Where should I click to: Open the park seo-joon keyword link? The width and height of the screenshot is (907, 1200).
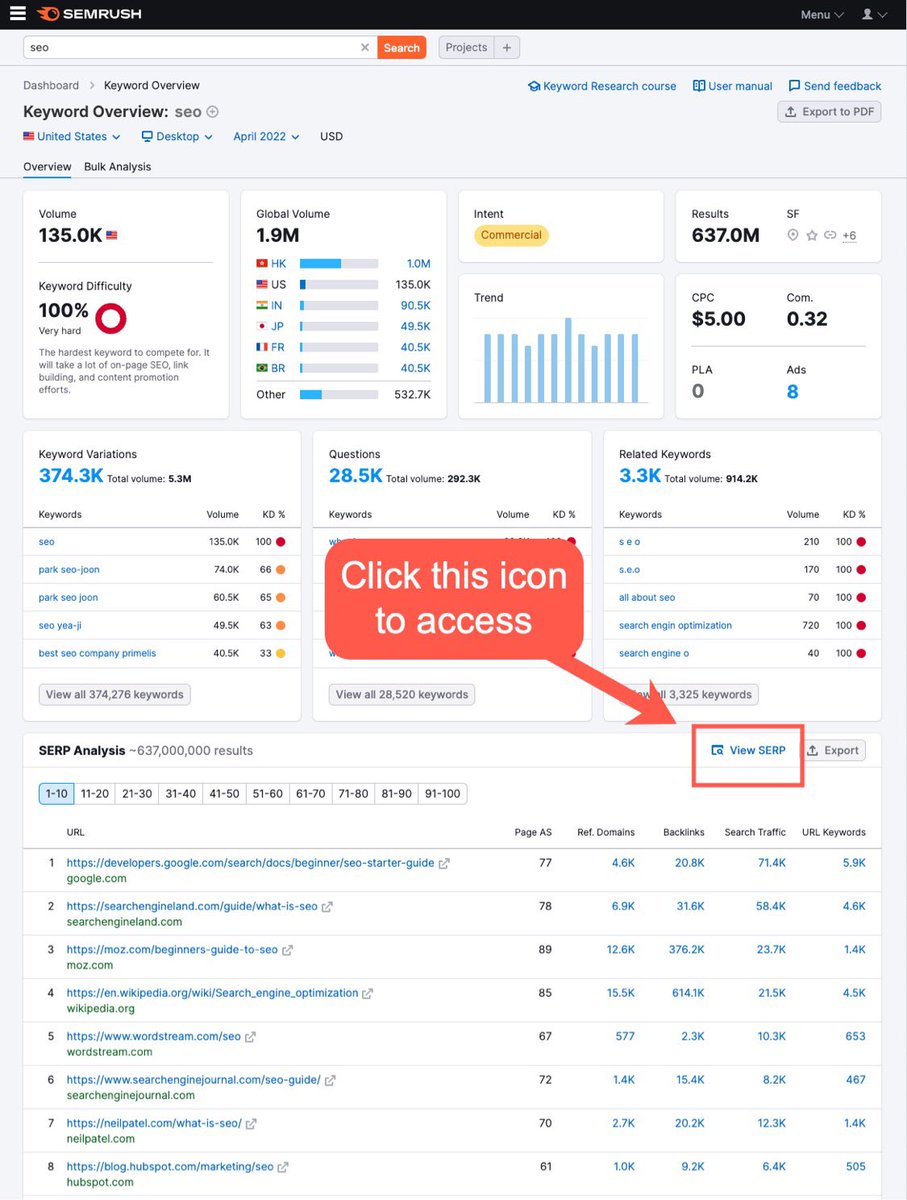click(x=69, y=570)
